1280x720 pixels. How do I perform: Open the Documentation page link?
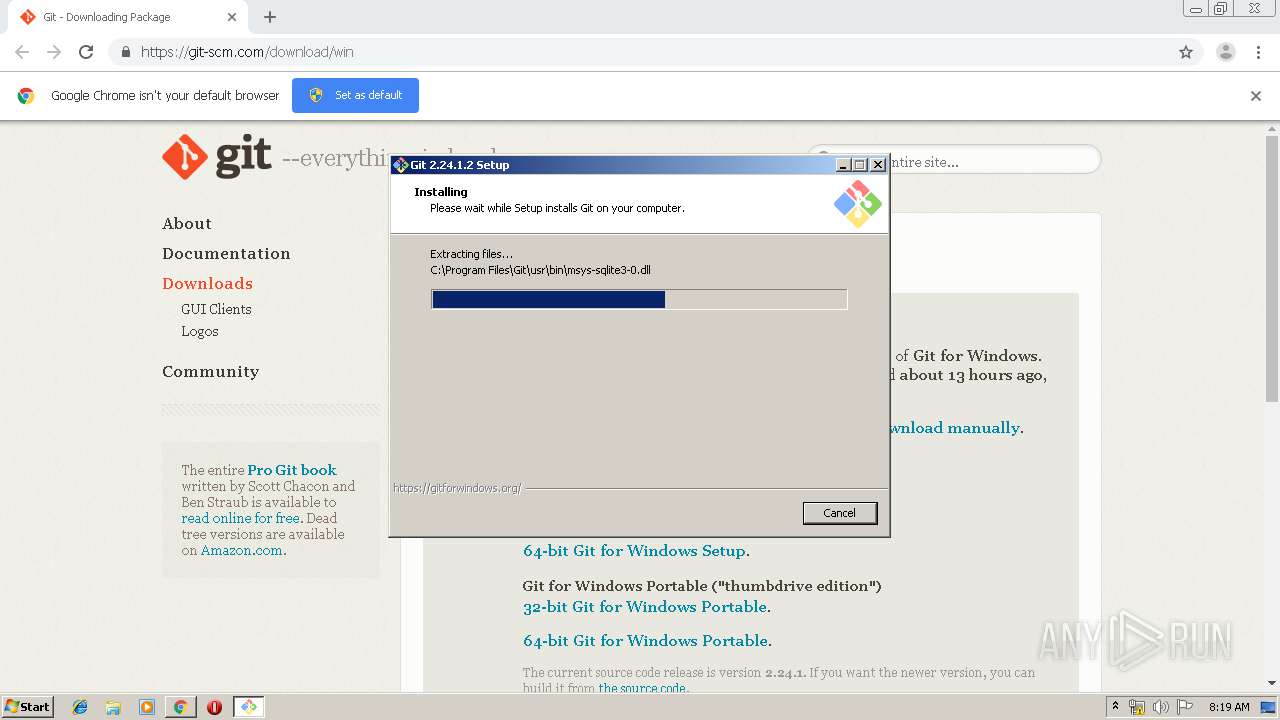(x=226, y=254)
